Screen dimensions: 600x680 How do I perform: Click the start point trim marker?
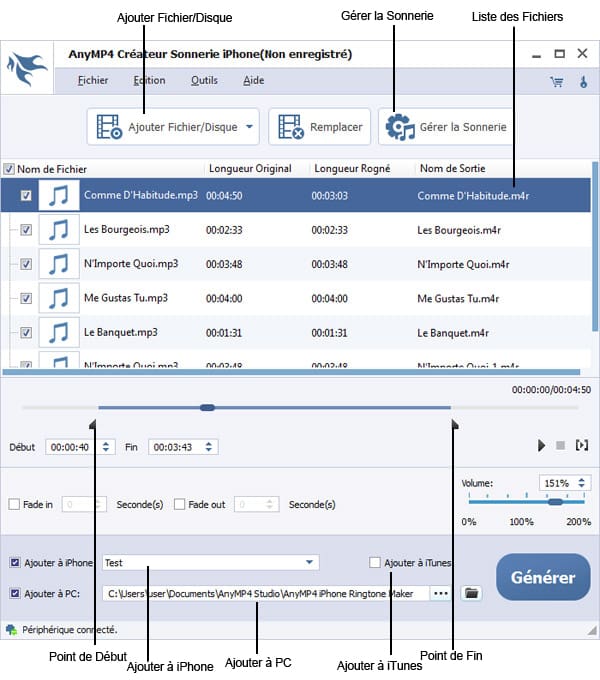[93, 424]
